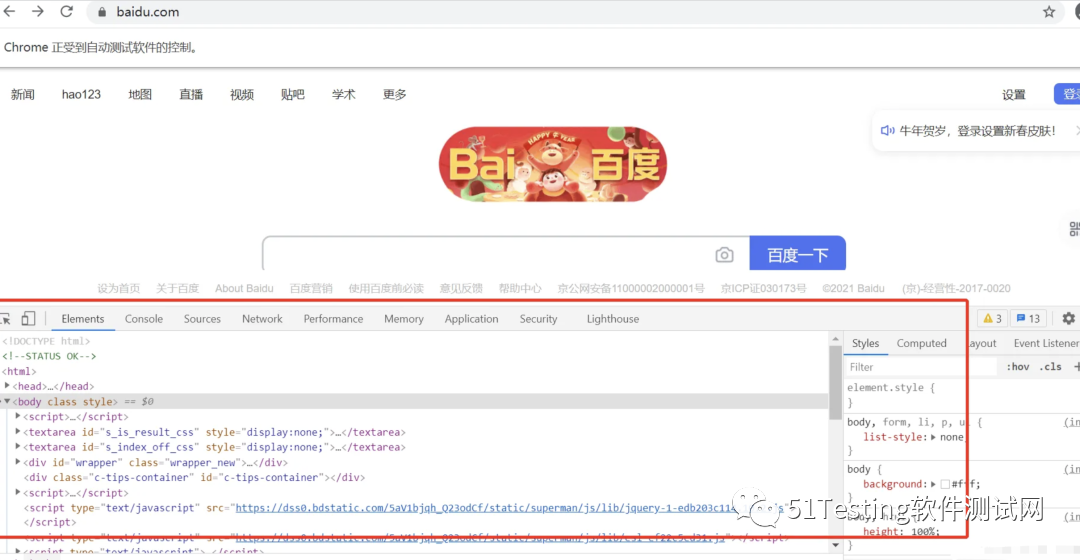
Task: Click the Baidu holiday logo
Action: [552, 164]
